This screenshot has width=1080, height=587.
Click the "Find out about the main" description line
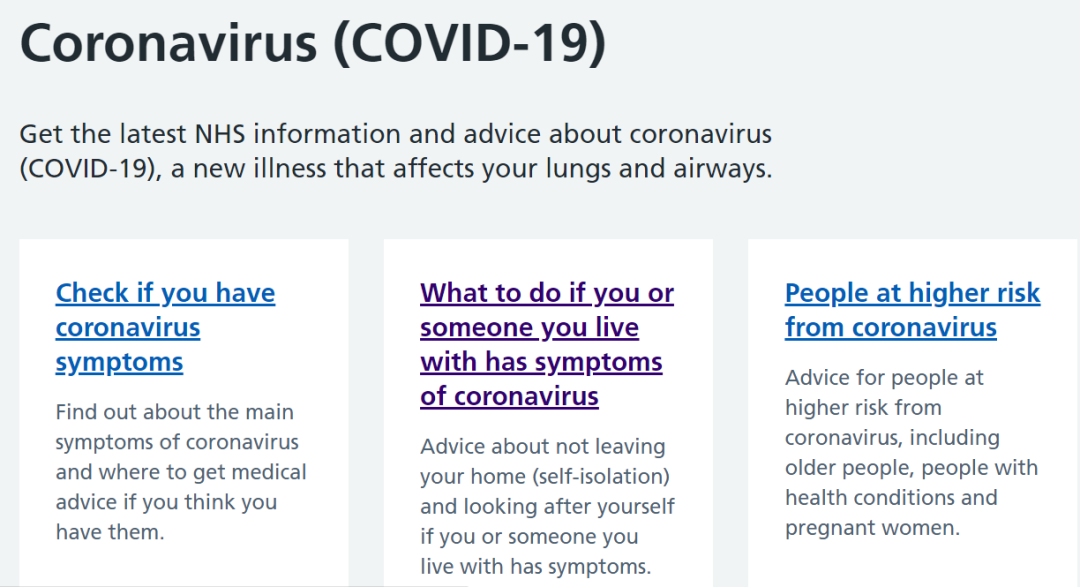(174, 412)
